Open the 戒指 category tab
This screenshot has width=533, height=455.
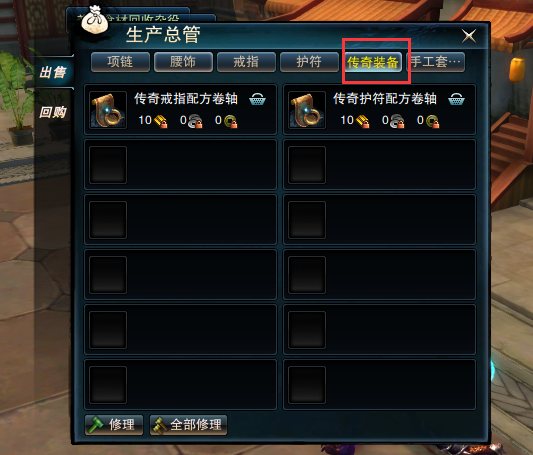246,62
